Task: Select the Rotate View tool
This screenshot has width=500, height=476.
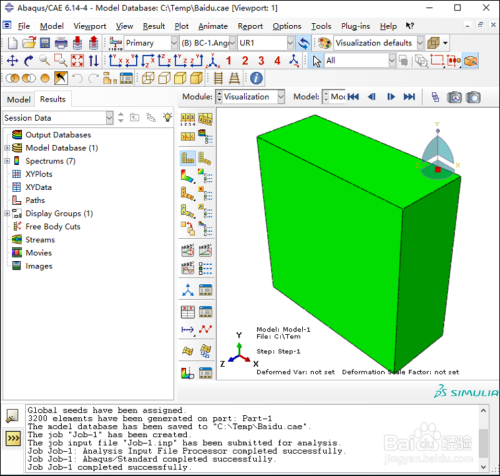Action: pyautogui.click(x=29, y=61)
